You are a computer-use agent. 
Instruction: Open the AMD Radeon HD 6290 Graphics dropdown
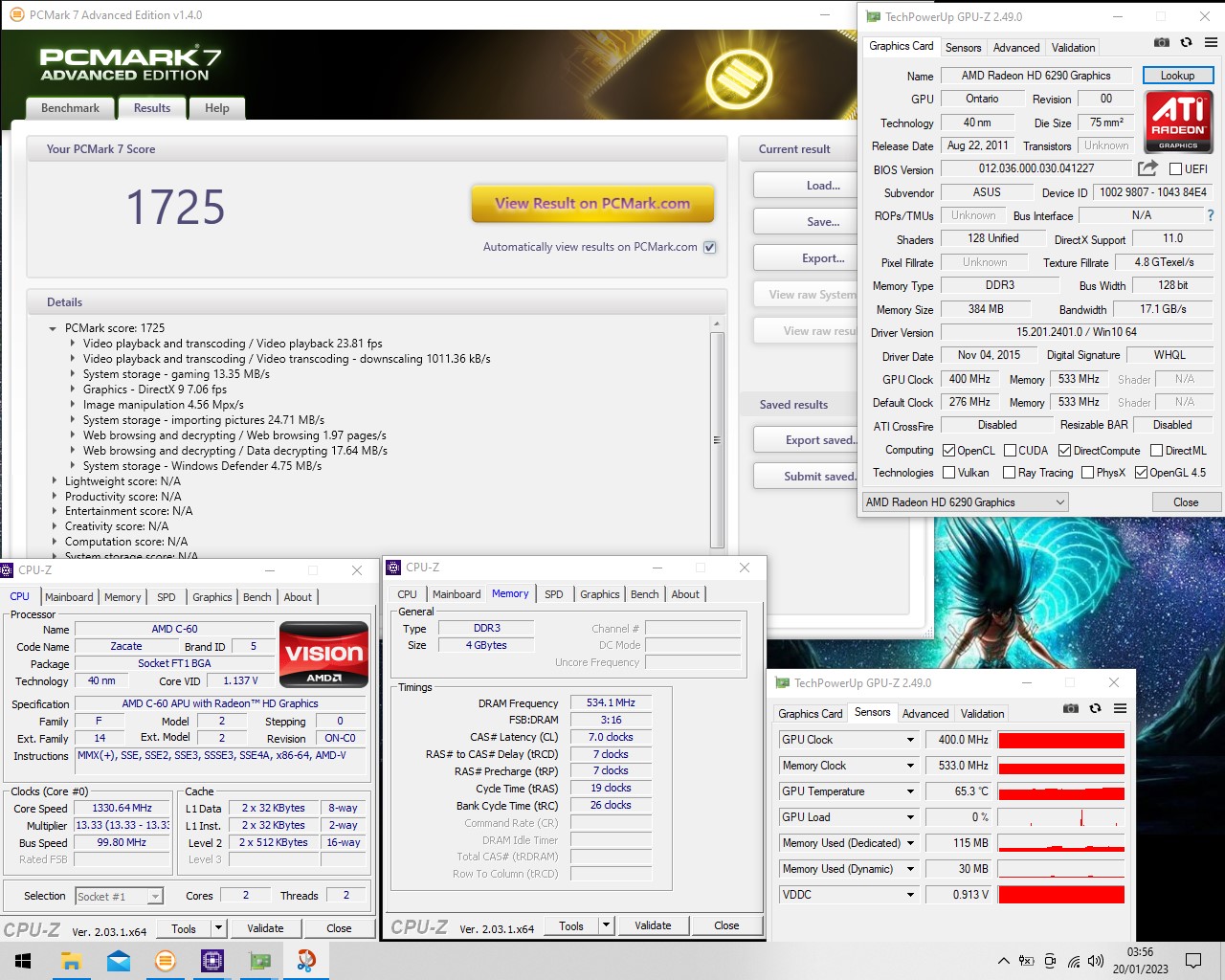[965, 502]
